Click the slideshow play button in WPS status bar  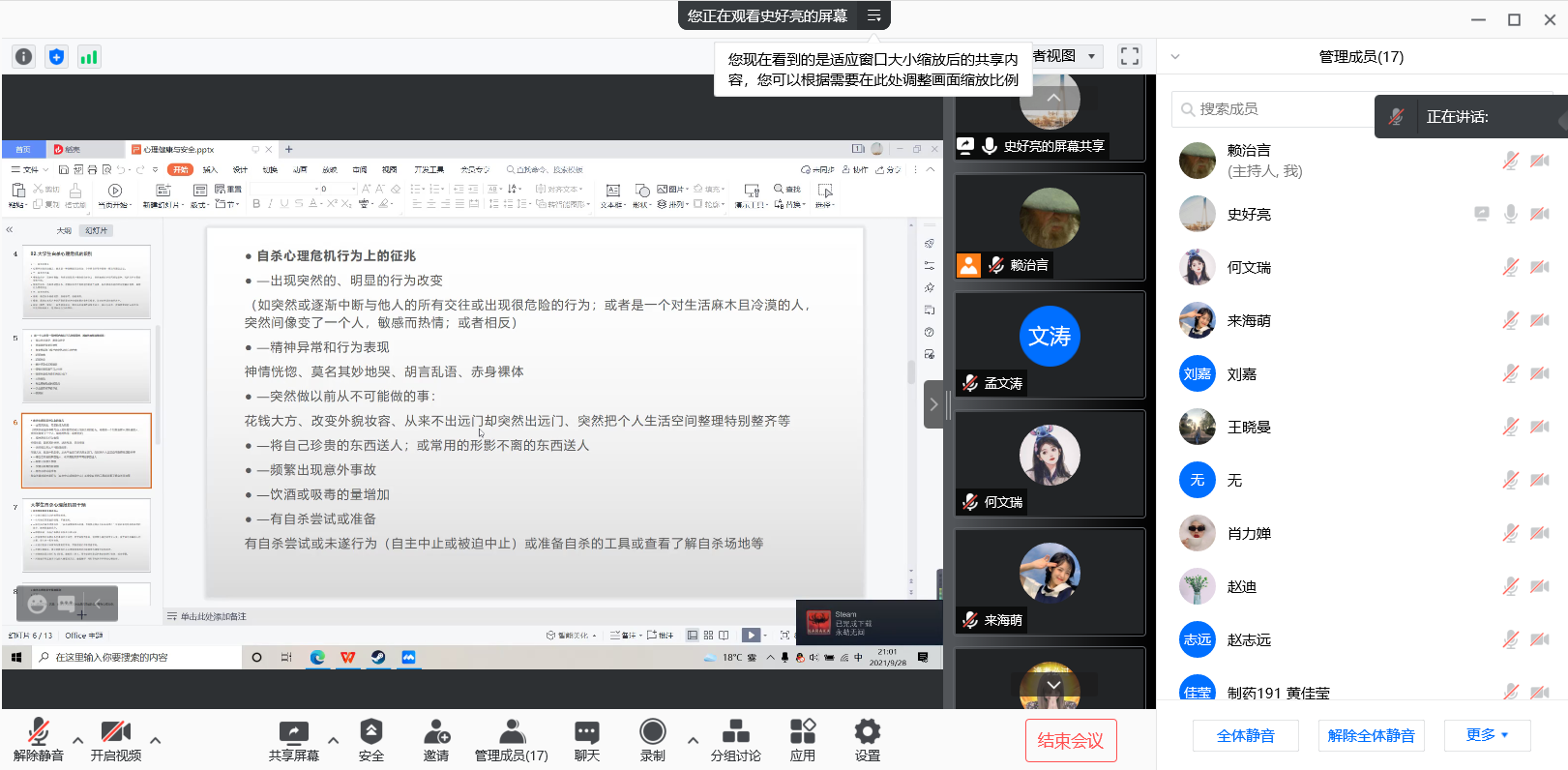point(751,636)
